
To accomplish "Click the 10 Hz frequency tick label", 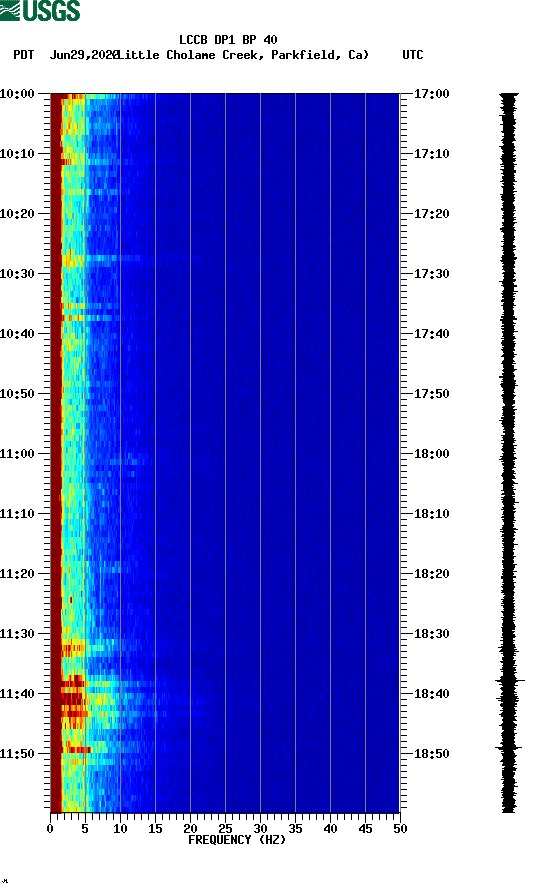I will 120,829.
